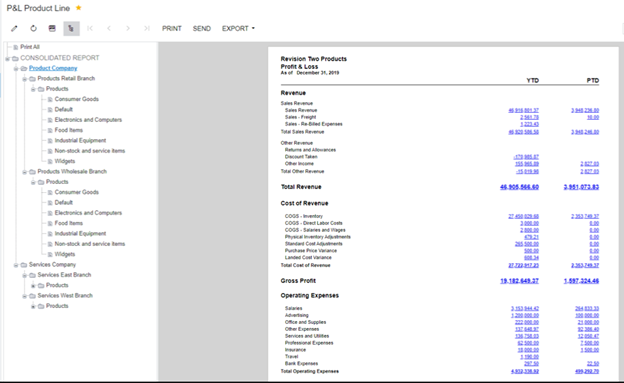Click the previous page arrow
The height and width of the screenshot is (383, 624).
tap(109, 28)
